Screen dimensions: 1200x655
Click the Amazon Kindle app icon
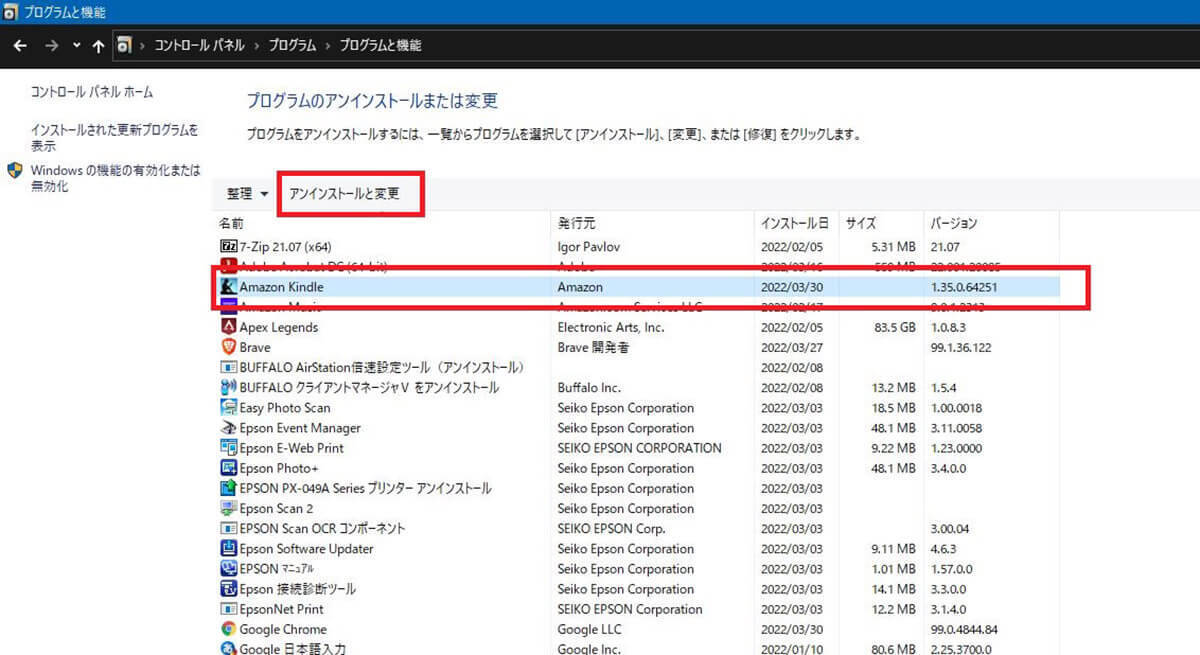228,287
